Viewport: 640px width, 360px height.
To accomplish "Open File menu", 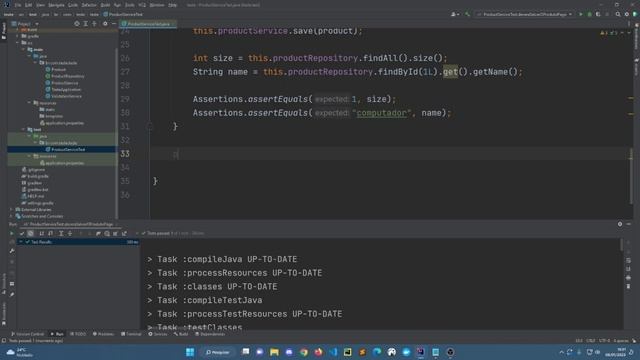I will pos(18,5).
